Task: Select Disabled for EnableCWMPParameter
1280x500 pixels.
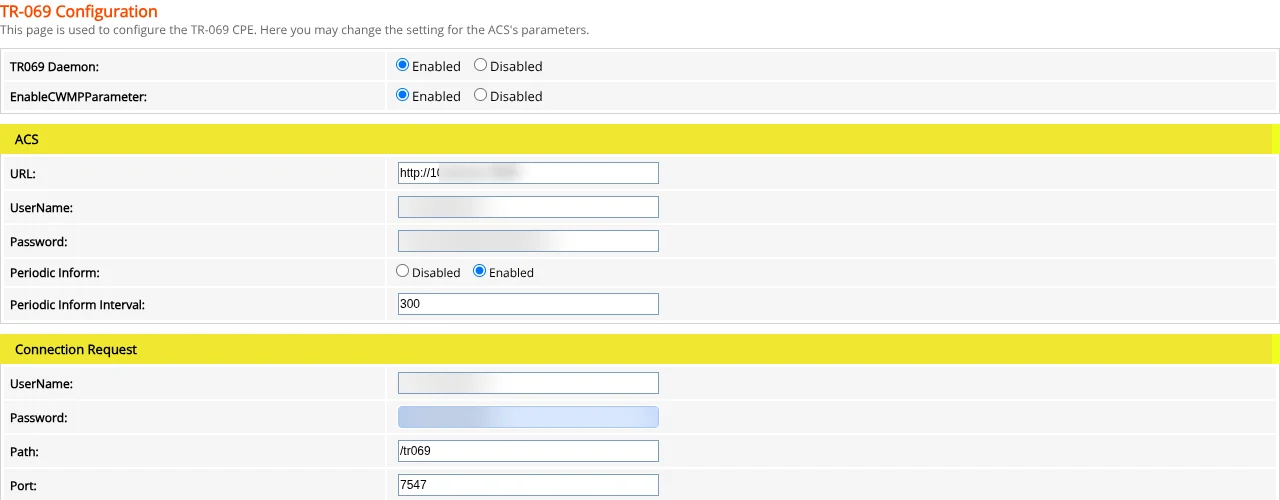Action: [x=481, y=95]
